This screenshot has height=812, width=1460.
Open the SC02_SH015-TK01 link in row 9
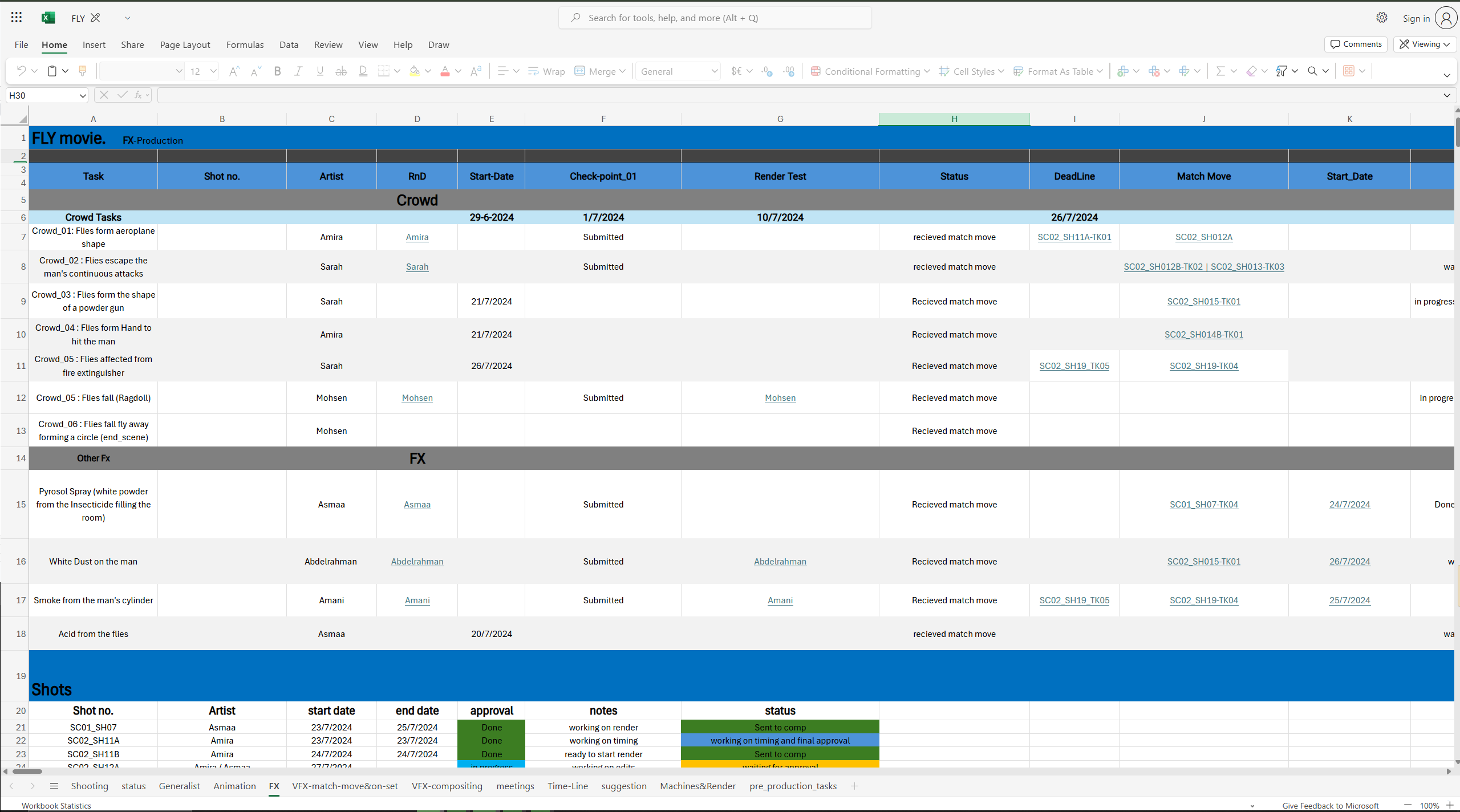click(x=1203, y=301)
